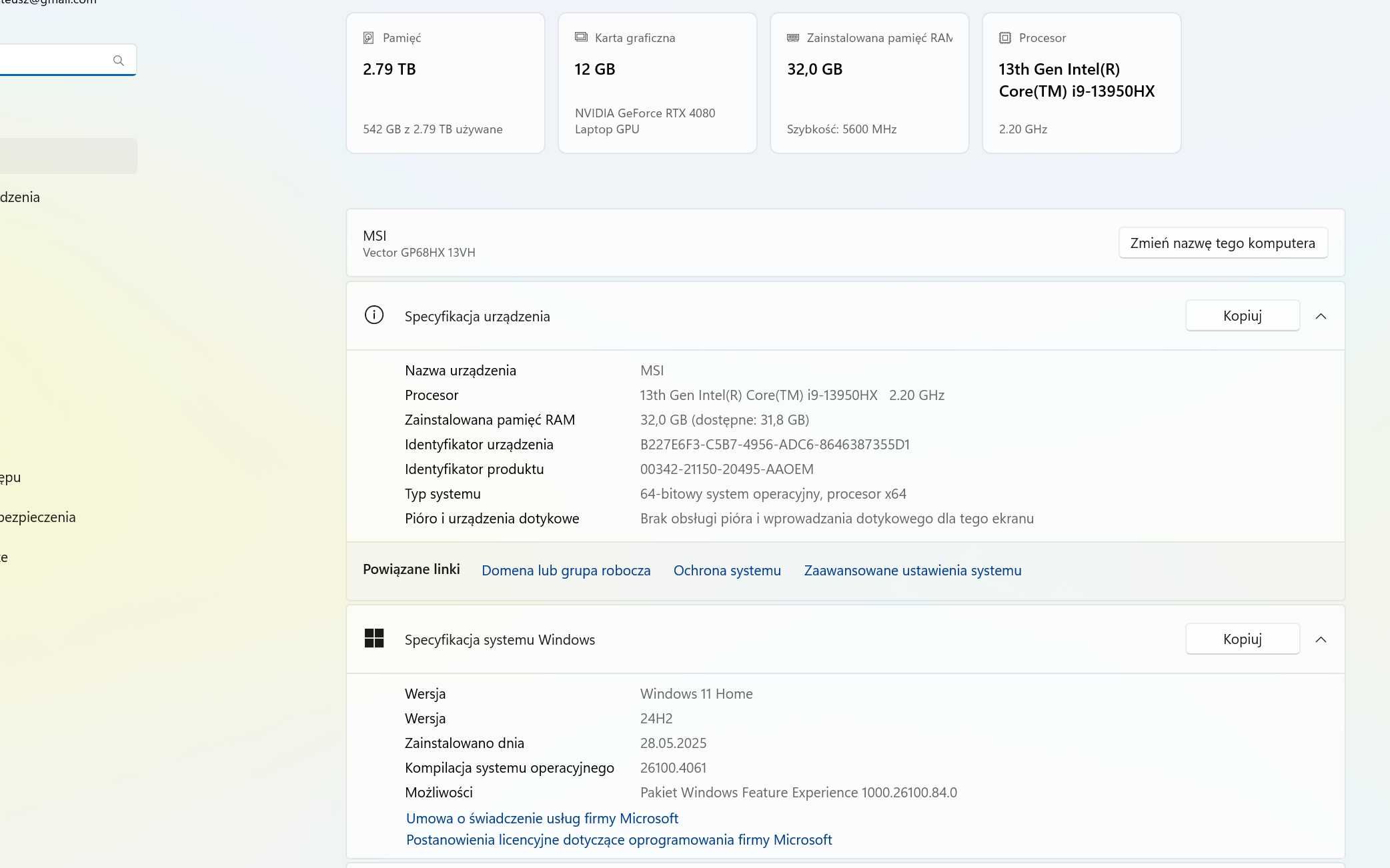This screenshot has width=1390, height=868.
Task: Open the Karta graficzna 12 GB card
Action: (658, 83)
